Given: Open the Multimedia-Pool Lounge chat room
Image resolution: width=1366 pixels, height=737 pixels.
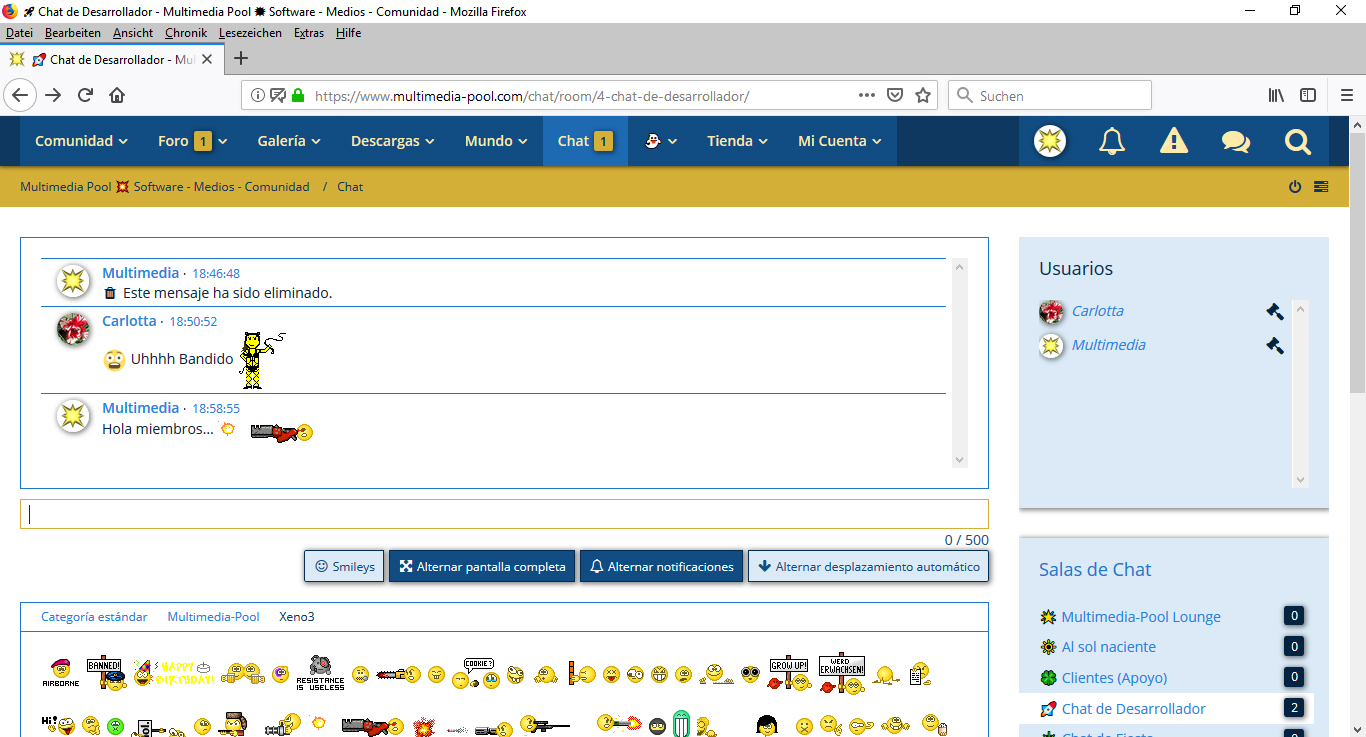Looking at the screenshot, I should (1140, 617).
